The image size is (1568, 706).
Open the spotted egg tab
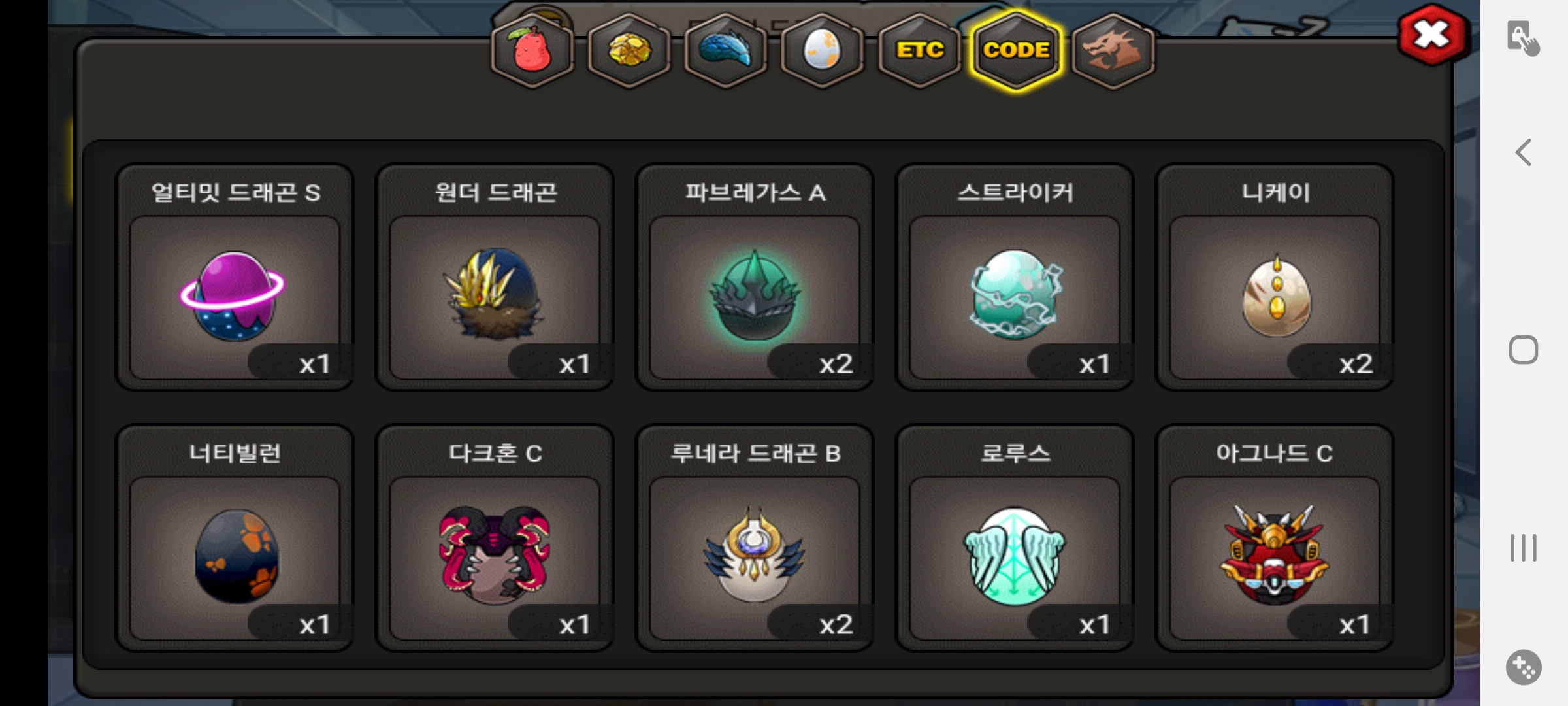click(823, 50)
